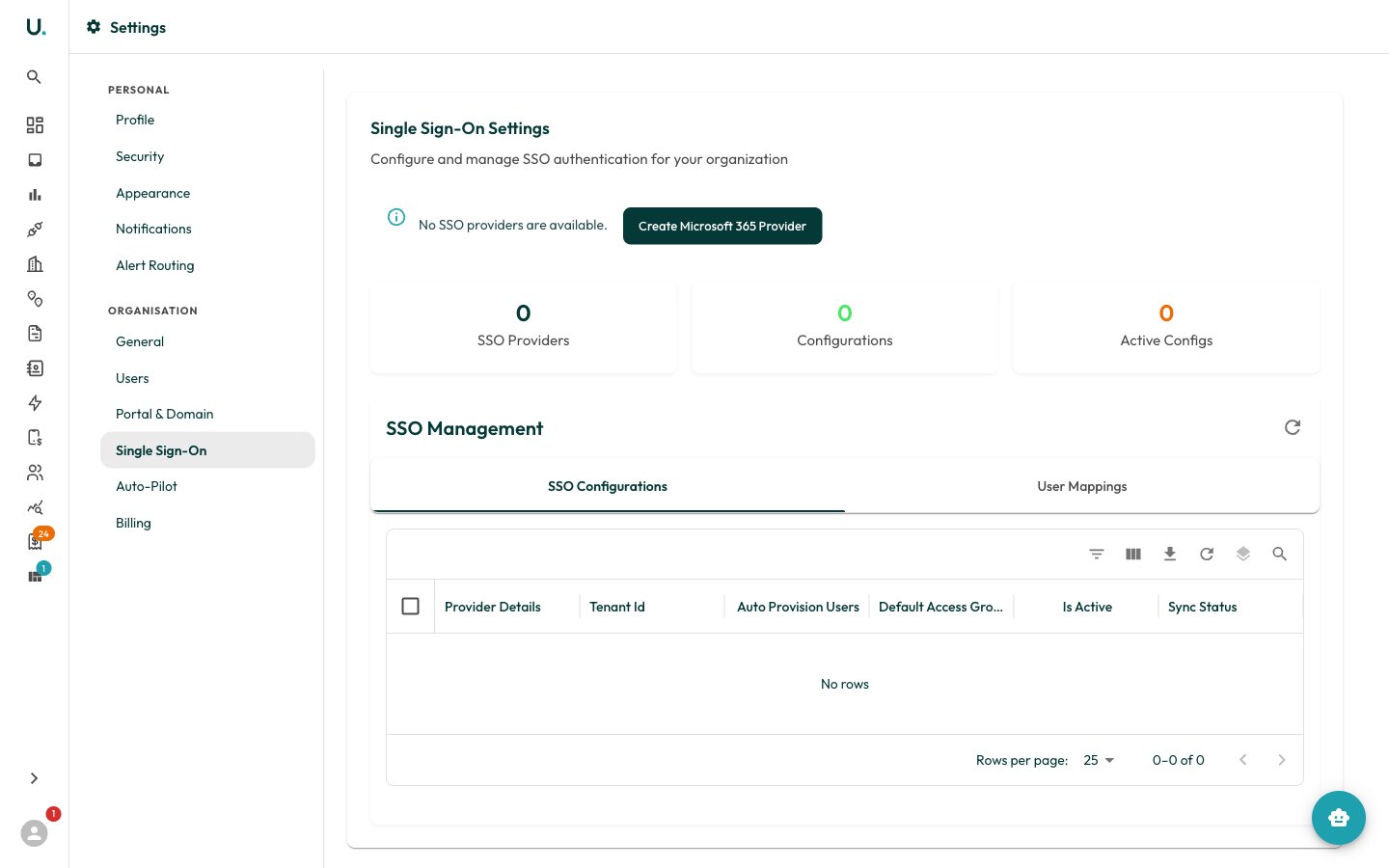Image resolution: width=1389 pixels, height=868 pixels.
Task: Open Rows per page dropdown showing 25
Action: [x=1099, y=760]
